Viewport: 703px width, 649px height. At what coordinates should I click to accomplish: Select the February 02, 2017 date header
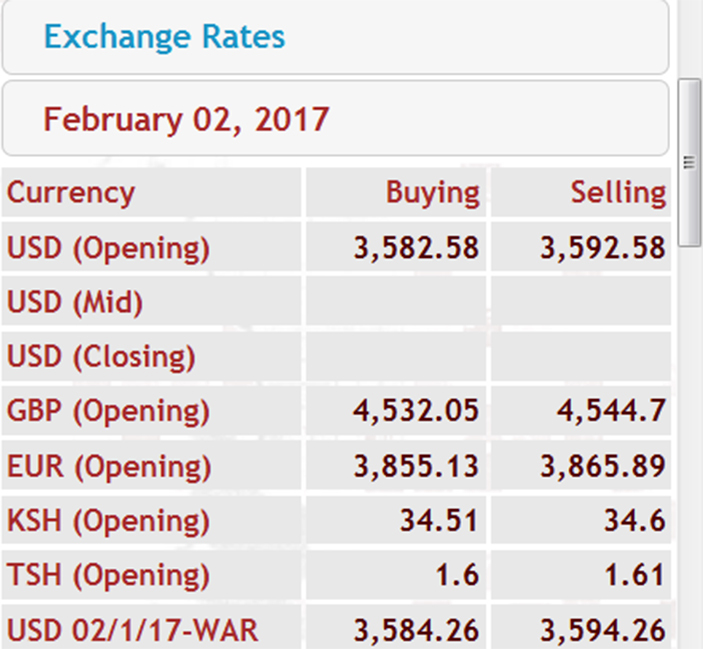coord(186,119)
